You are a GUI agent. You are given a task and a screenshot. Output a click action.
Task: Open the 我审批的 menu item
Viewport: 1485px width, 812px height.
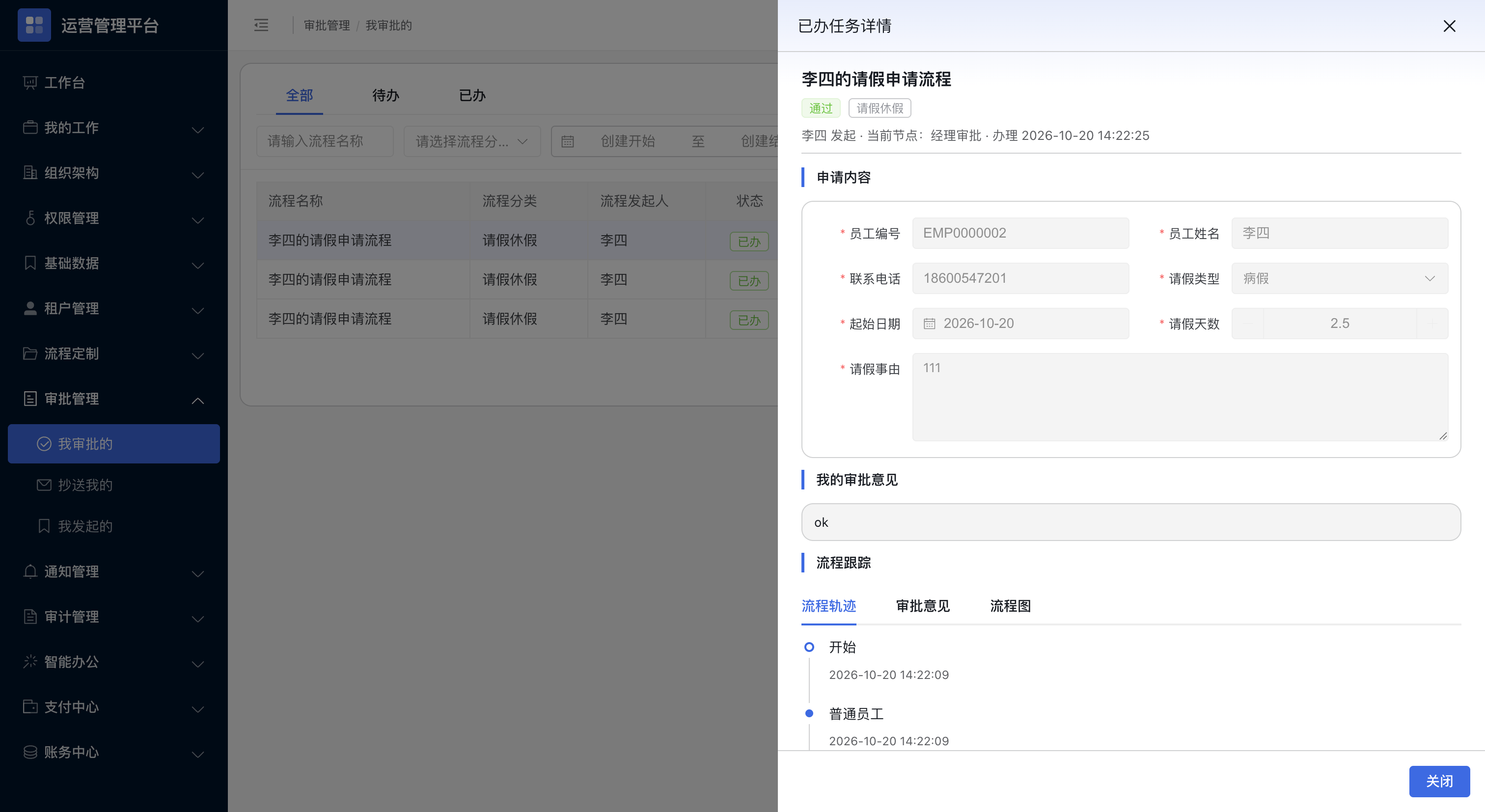(x=113, y=444)
